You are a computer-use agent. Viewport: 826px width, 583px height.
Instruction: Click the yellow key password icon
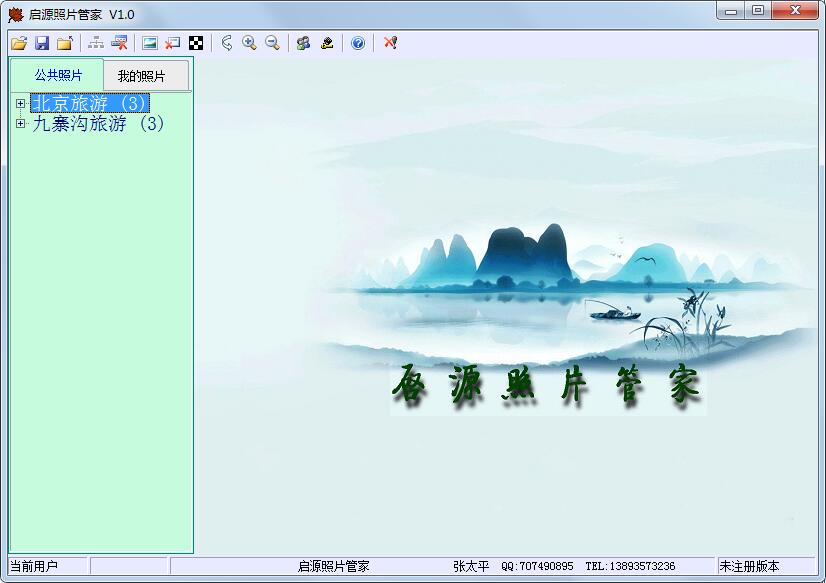coord(327,43)
